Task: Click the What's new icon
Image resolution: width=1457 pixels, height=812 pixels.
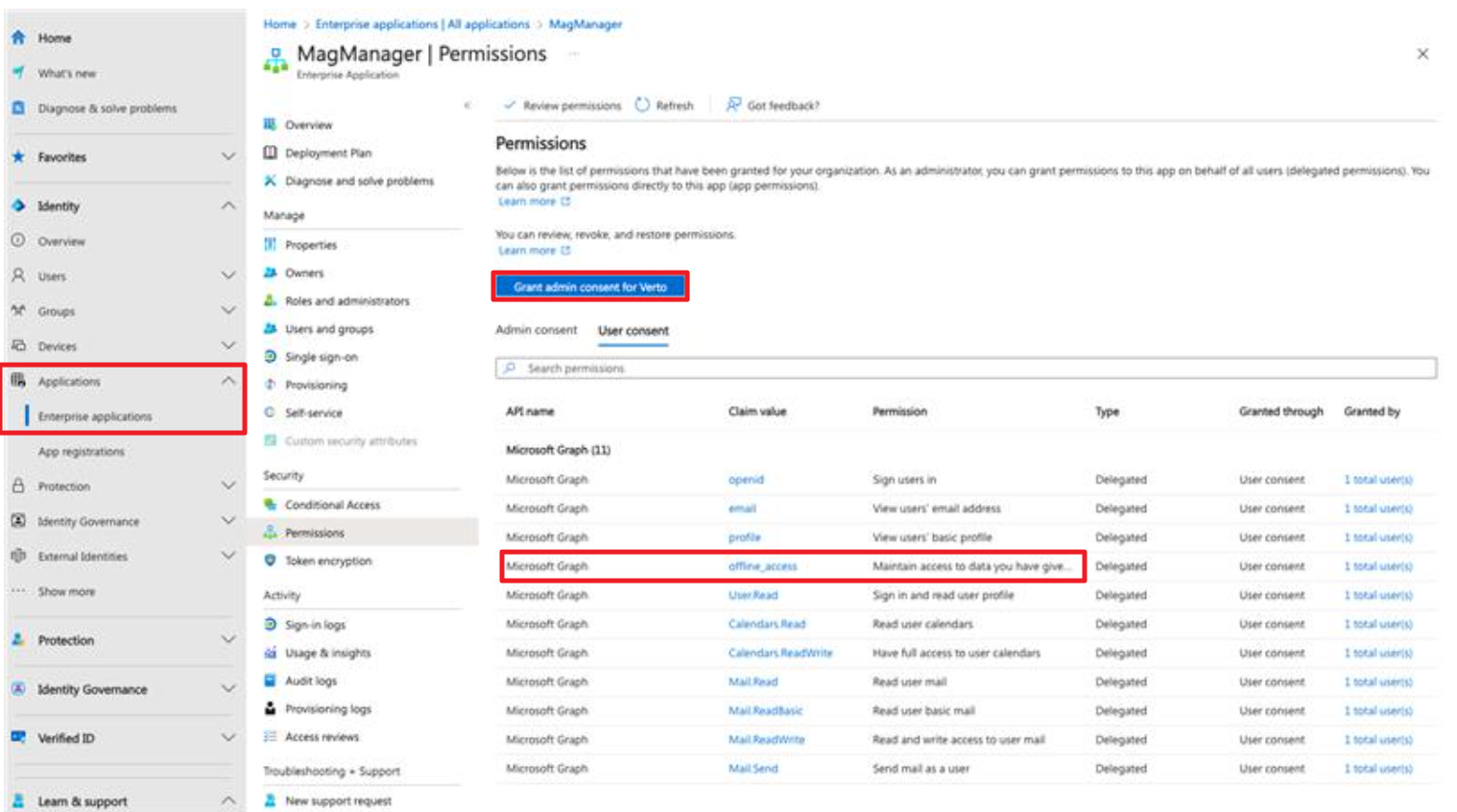Action: point(18,73)
